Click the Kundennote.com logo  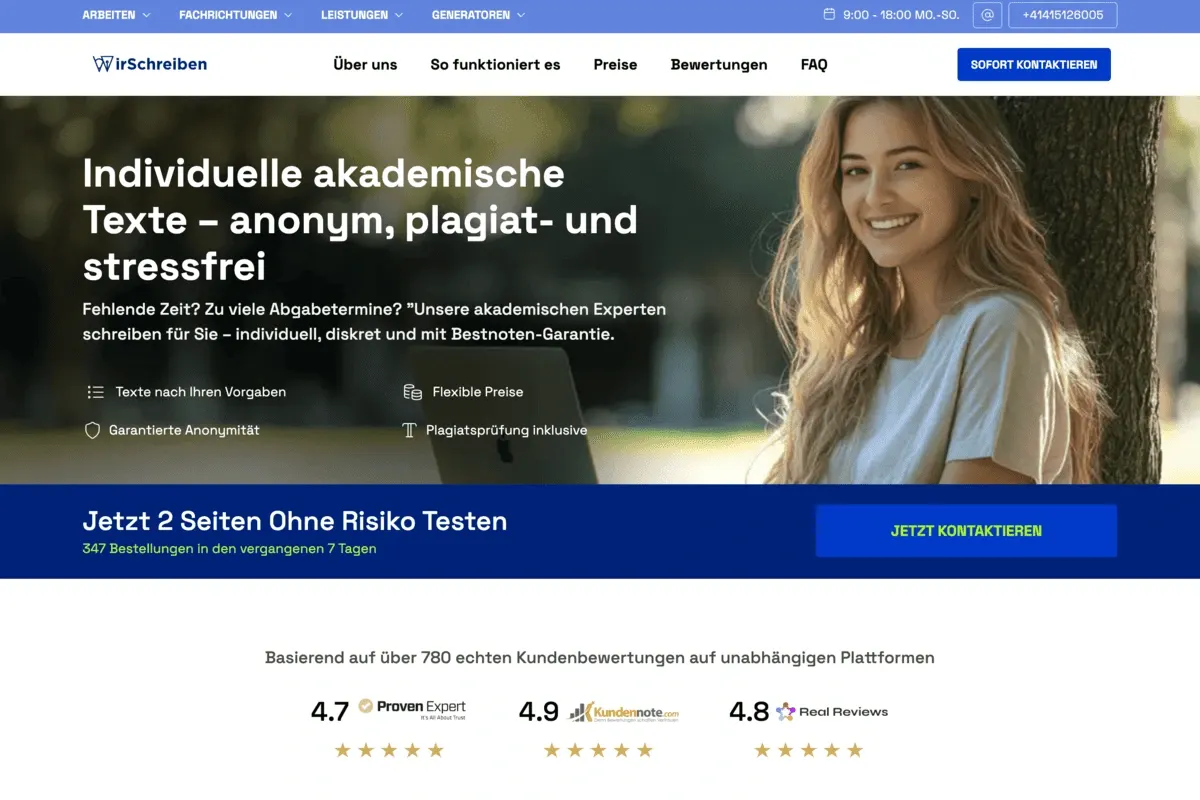point(624,711)
